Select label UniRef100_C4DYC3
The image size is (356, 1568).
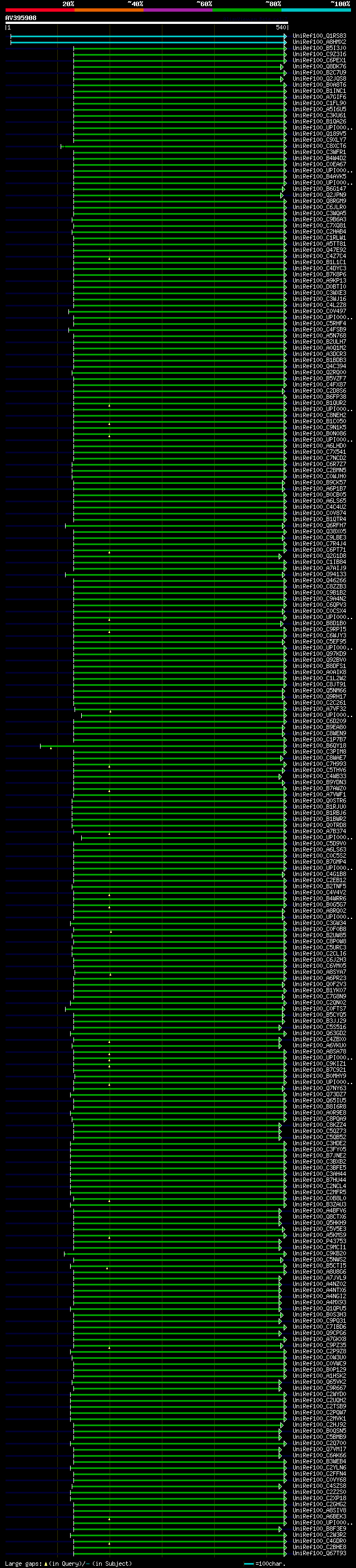point(319,269)
